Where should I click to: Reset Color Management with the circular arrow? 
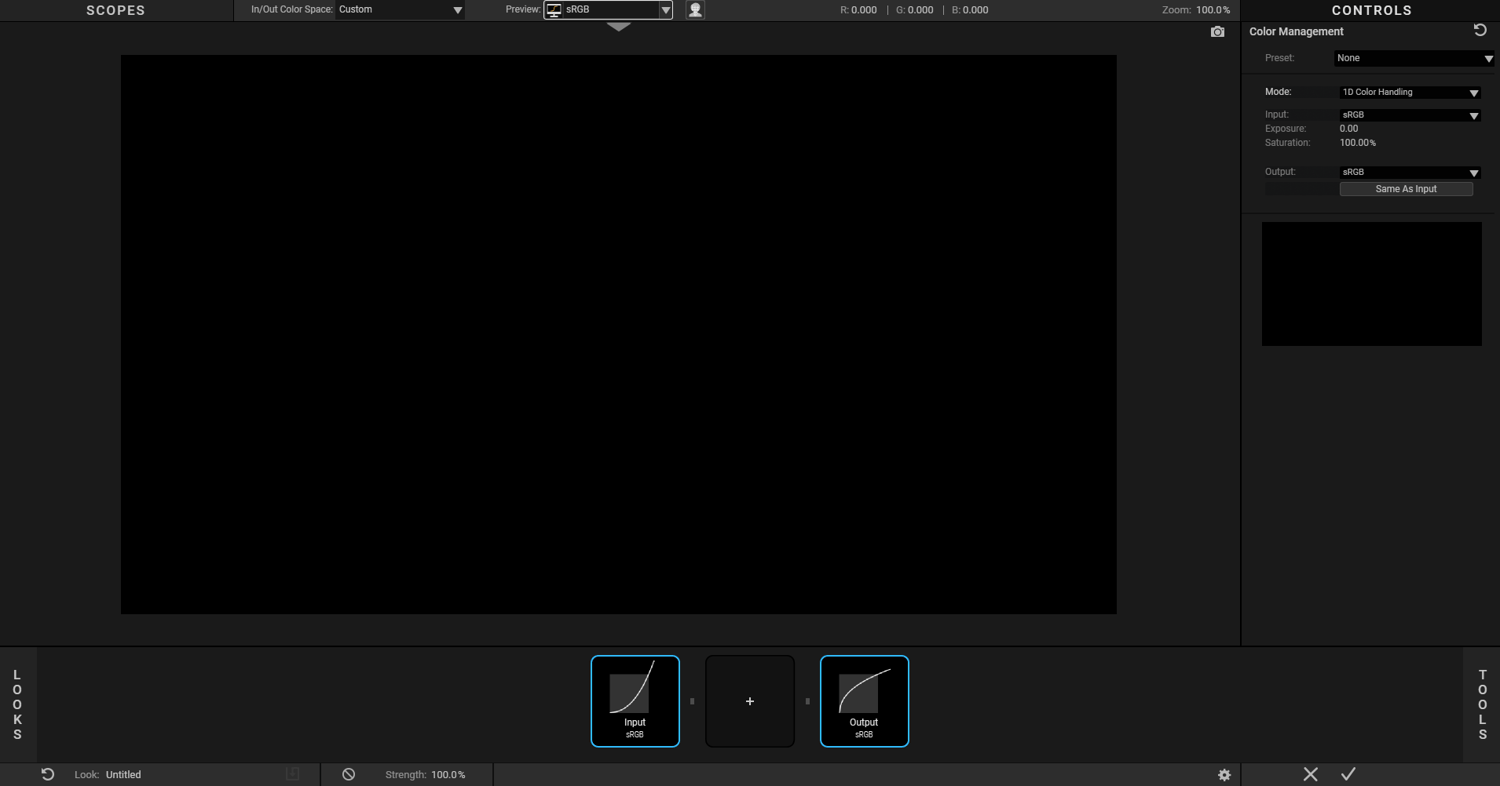[1480, 30]
